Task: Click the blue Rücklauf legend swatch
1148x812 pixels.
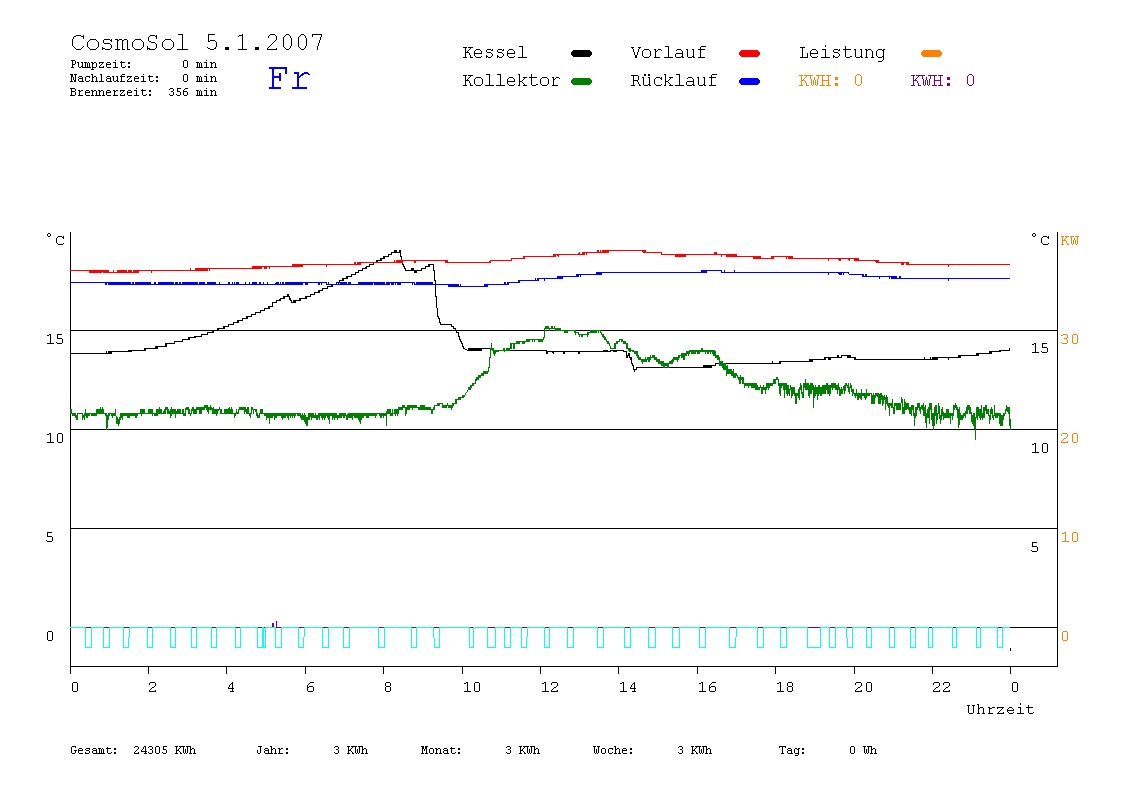Action: point(750,81)
